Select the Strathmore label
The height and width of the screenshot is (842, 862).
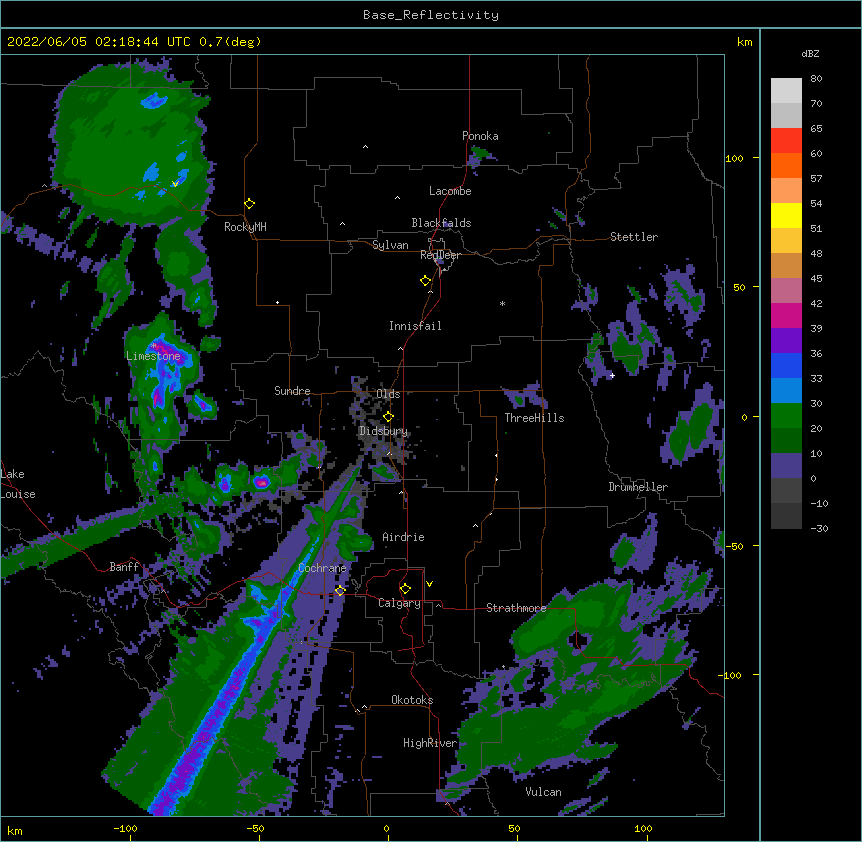[x=516, y=608]
